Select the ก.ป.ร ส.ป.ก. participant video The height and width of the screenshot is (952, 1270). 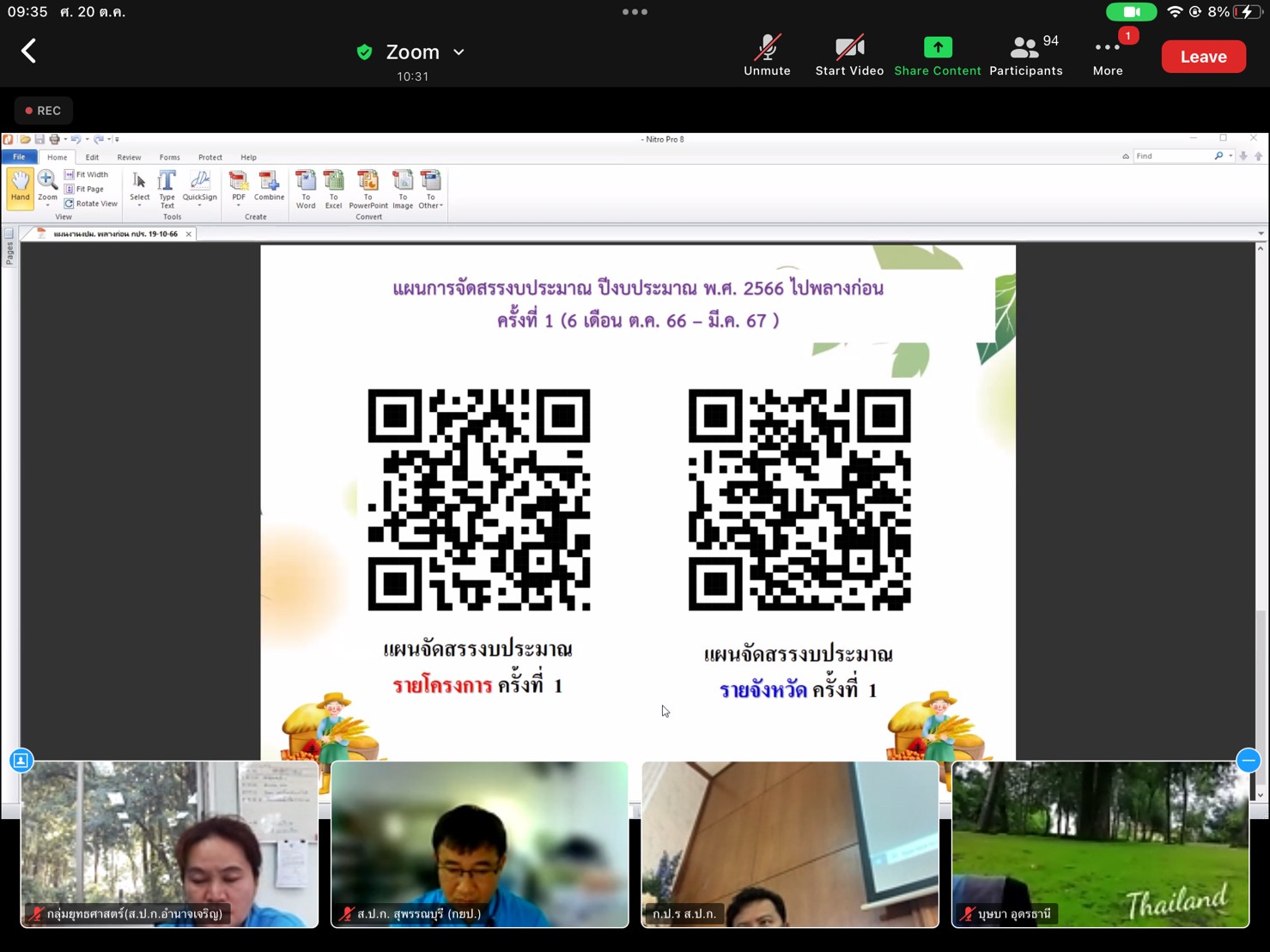790,844
